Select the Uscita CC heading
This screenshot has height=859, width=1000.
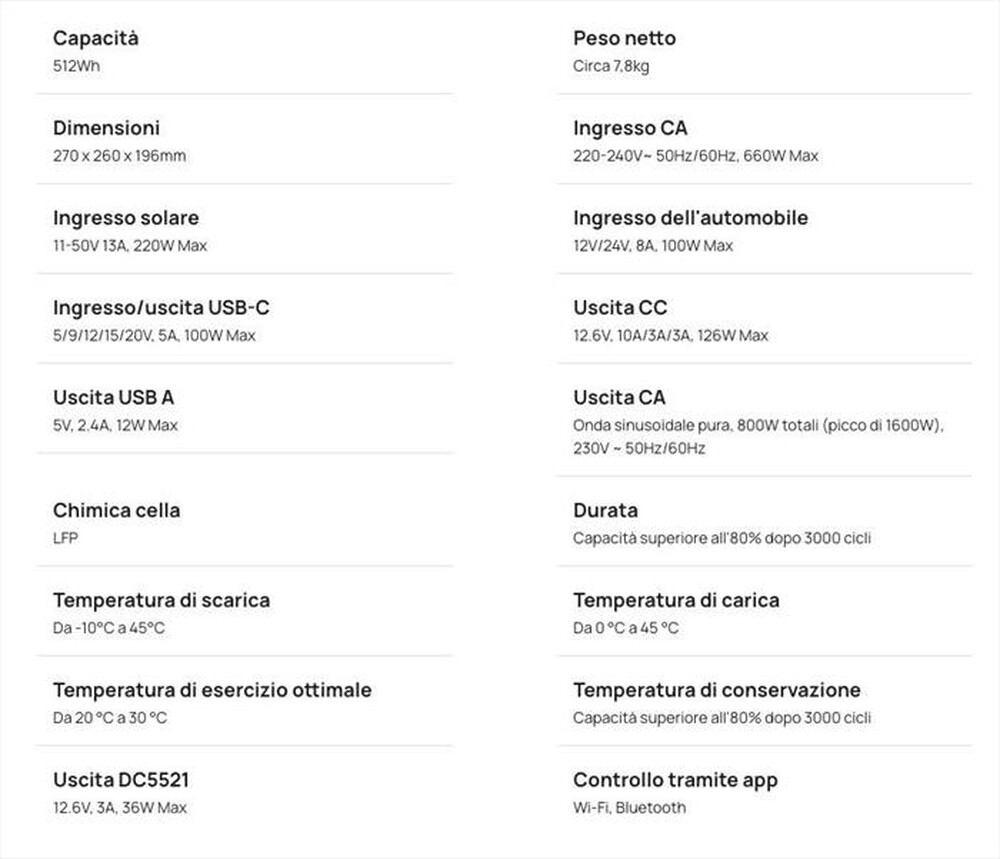click(x=620, y=308)
